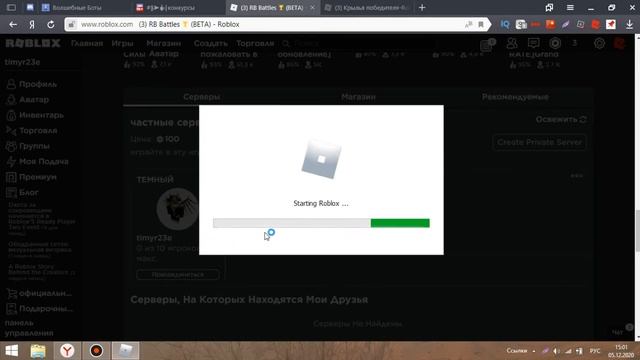Image resolution: width=640 pixels, height=360 pixels.
Task: Open Yandex Browser from the taskbar
Action: point(67,351)
